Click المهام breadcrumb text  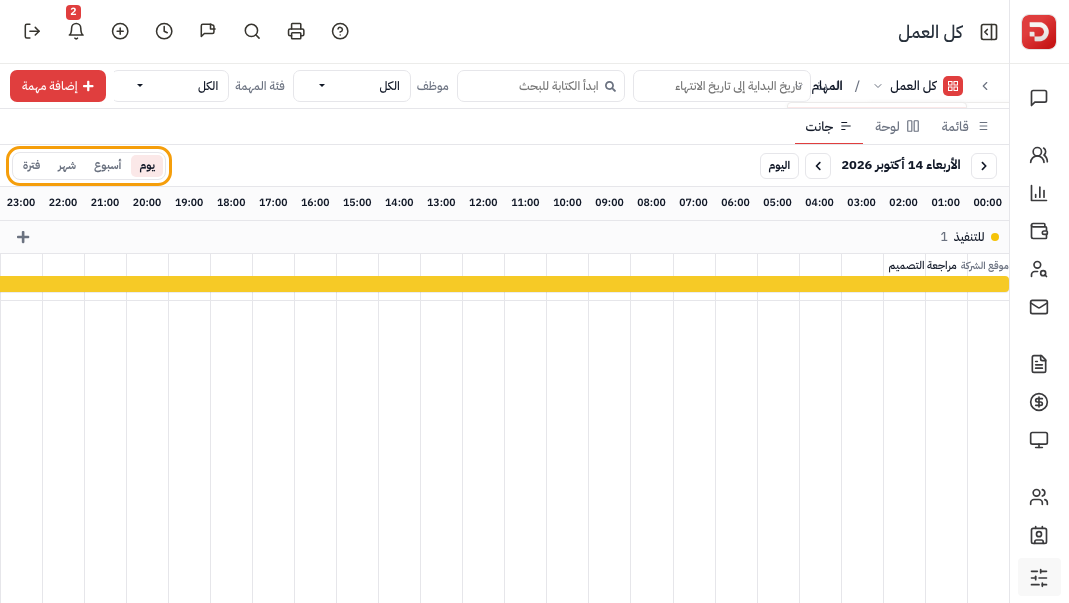click(x=827, y=86)
